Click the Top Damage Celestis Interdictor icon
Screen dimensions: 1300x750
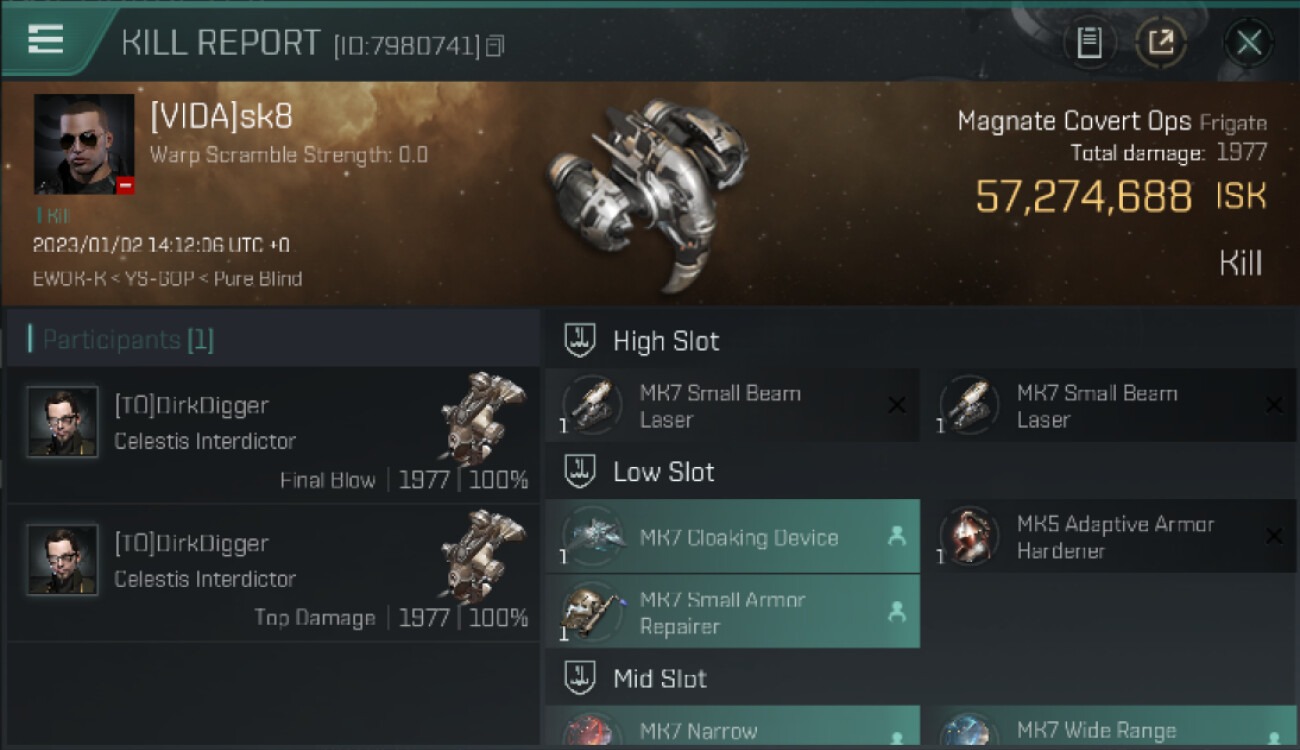pos(482,556)
